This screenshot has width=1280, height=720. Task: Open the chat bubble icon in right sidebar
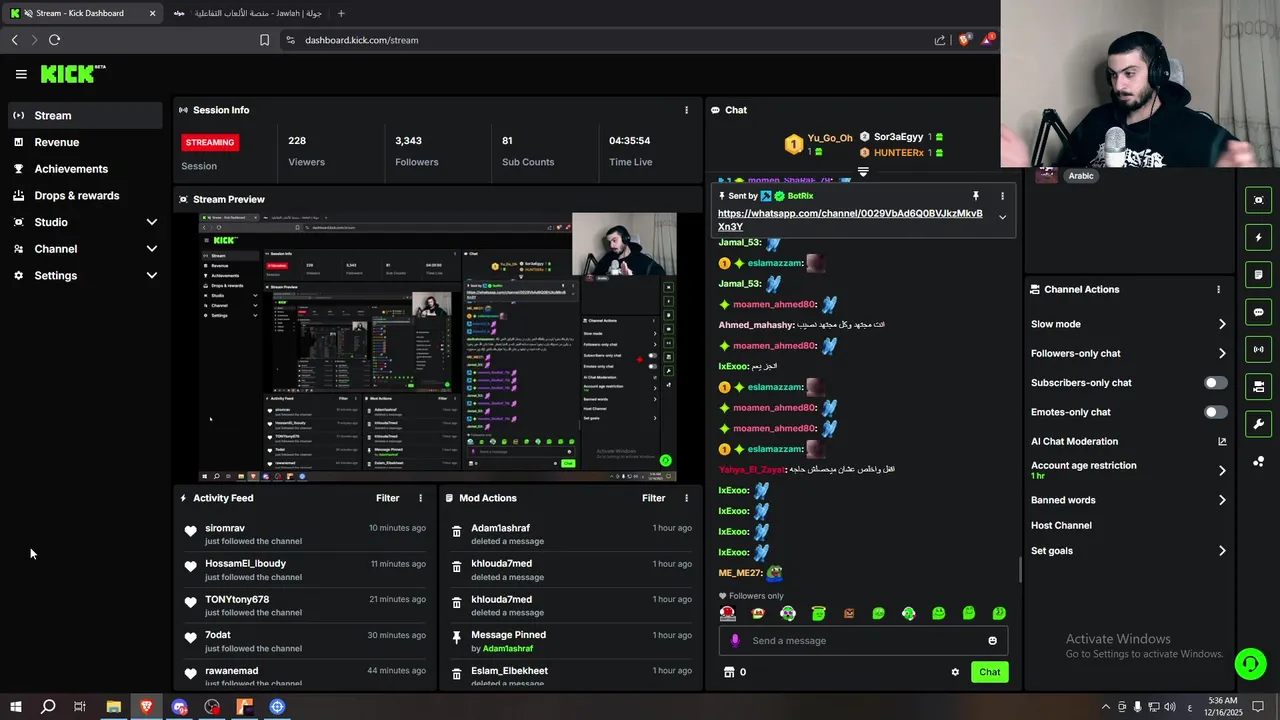click(1259, 312)
